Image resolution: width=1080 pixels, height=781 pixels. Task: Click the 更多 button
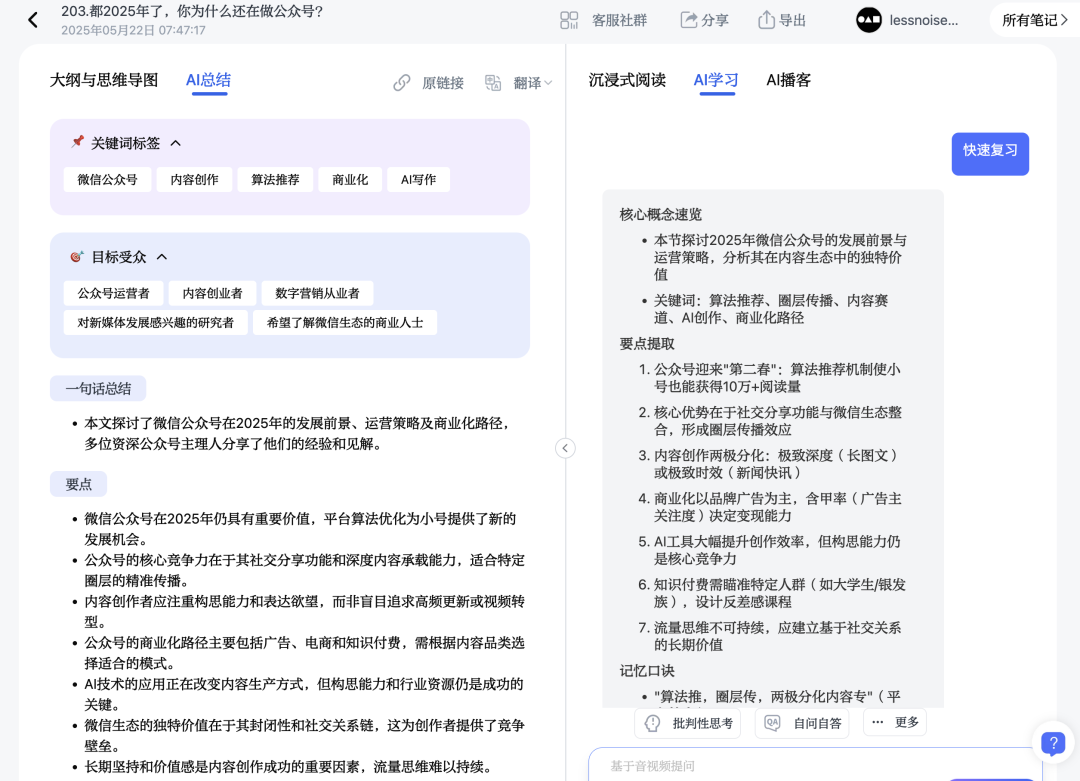[895, 722]
